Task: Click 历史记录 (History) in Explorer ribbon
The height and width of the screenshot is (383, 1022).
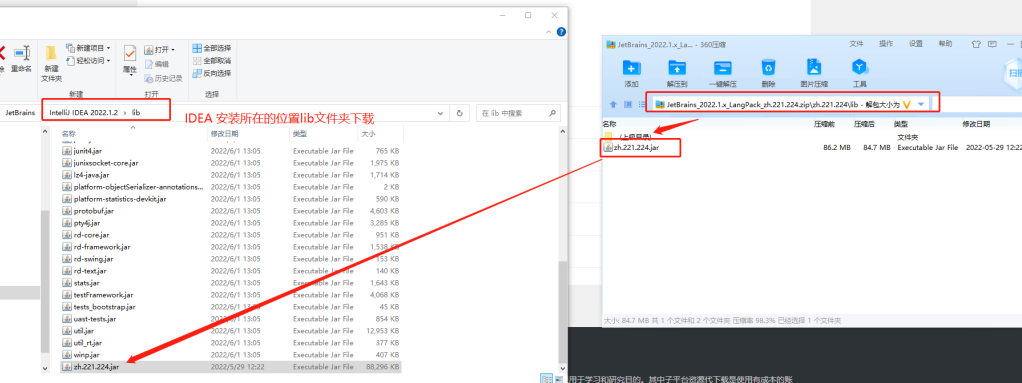Action: (x=163, y=78)
